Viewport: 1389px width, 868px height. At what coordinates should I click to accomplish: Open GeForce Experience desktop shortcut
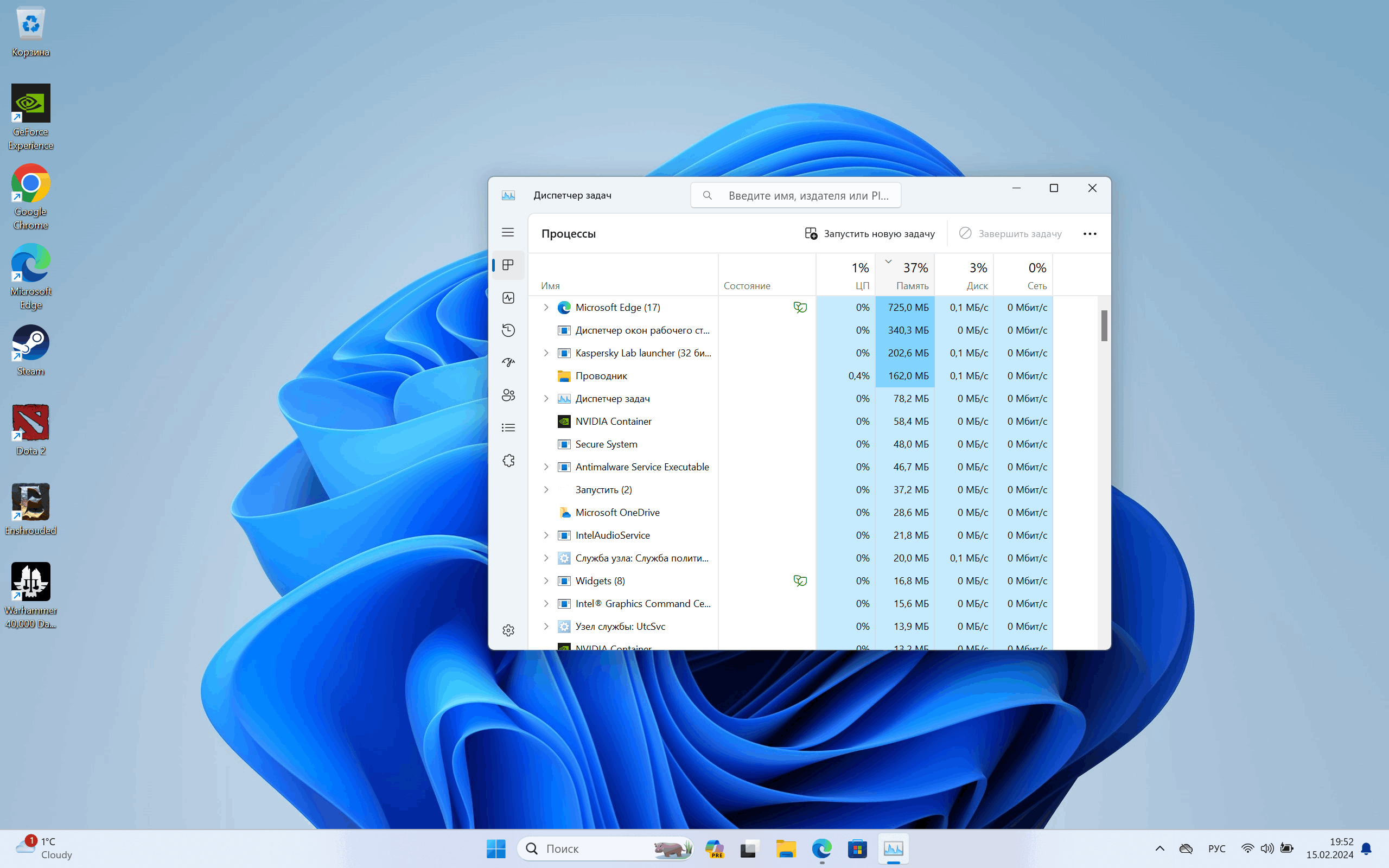coord(30,117)
